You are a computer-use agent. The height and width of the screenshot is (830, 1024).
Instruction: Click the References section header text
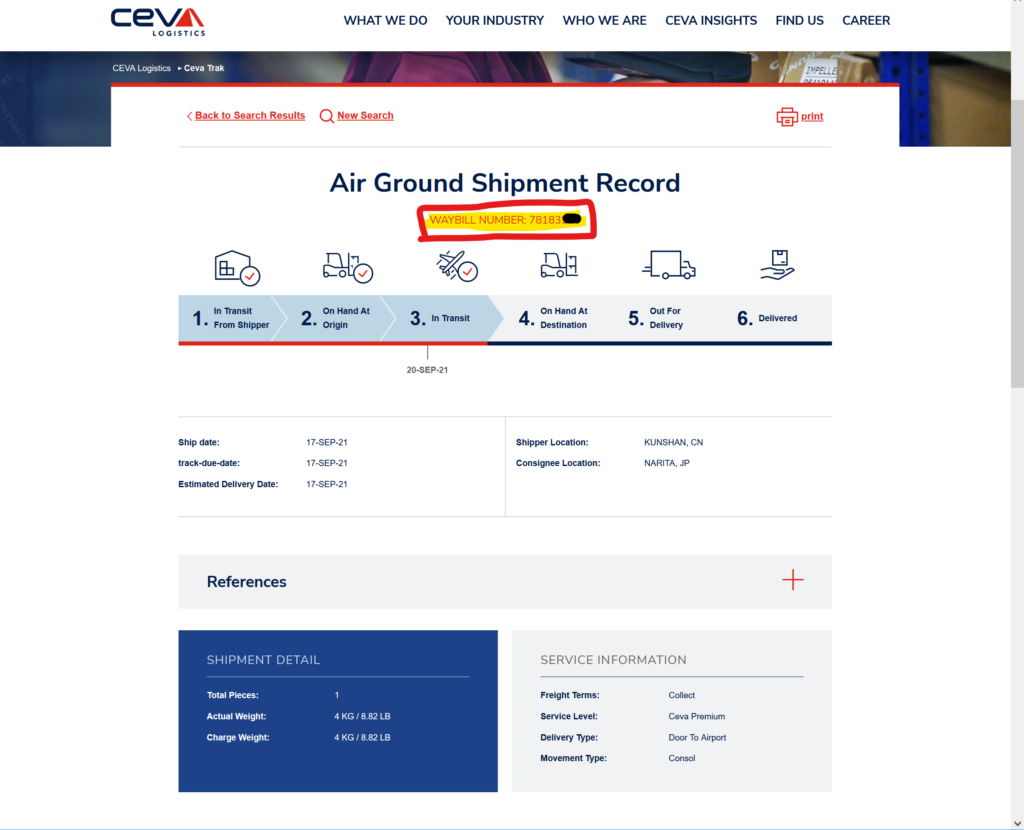(x=246, y=582)
